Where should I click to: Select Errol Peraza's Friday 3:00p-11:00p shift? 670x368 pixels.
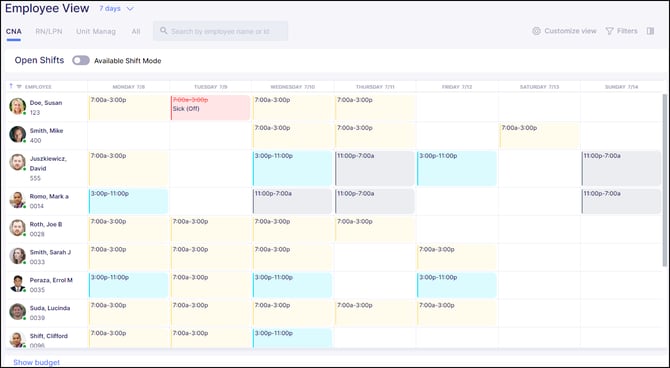[457, 286]
